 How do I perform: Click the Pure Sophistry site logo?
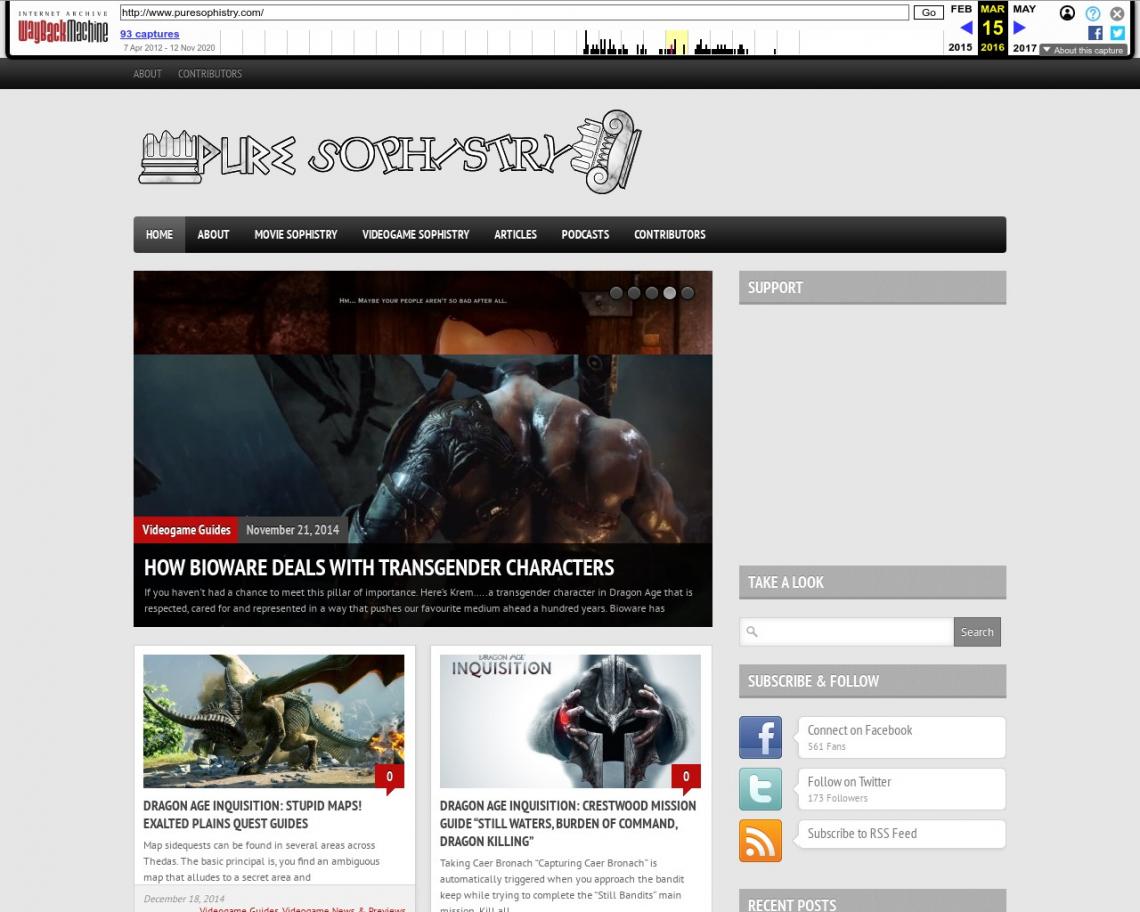tap(390, 152)
